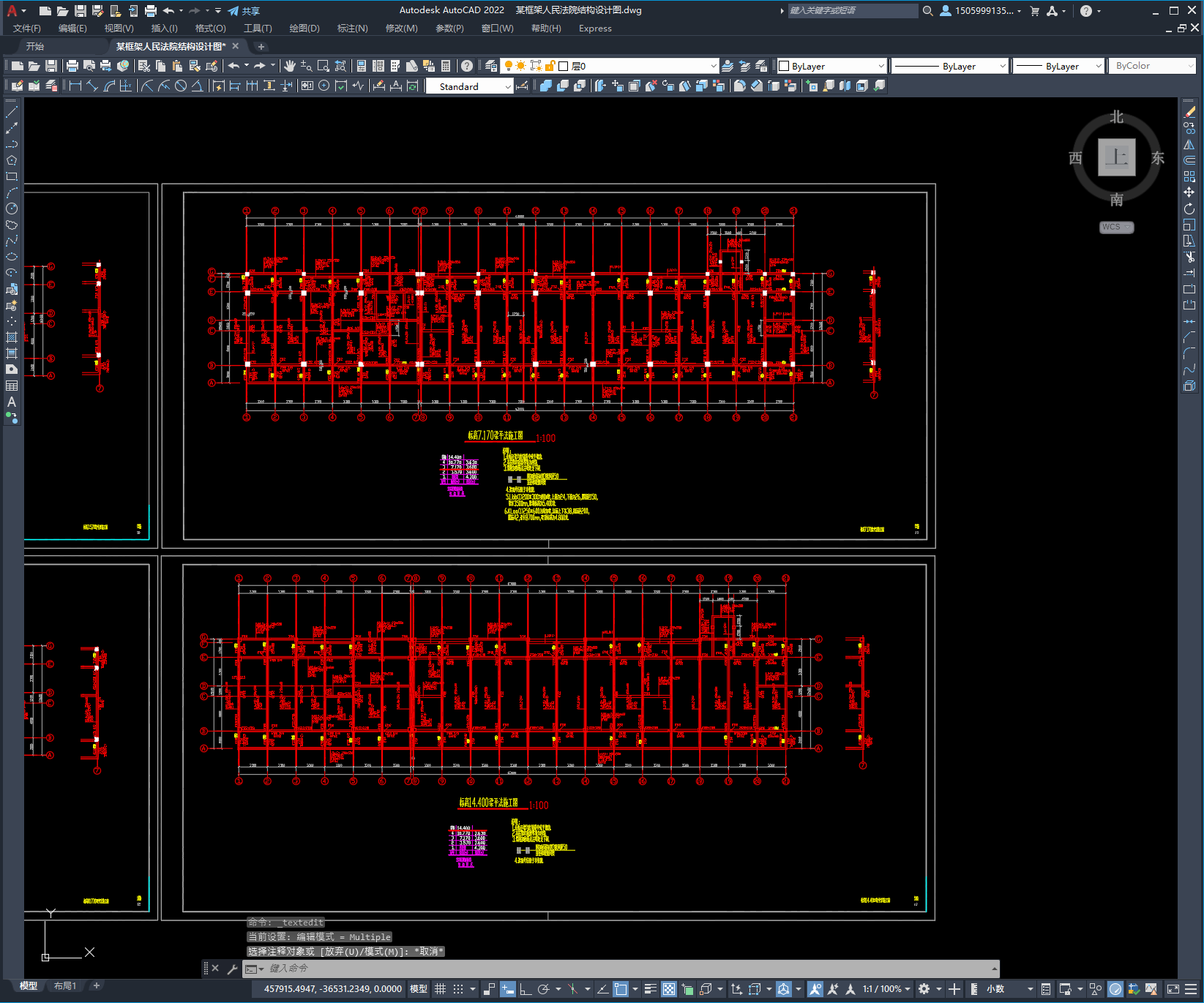This screenshot has height=1003, width=1204.
Task: Select the Circle tool in the draw toolbar
Action: pyautogui.click(x=12, y=209)
